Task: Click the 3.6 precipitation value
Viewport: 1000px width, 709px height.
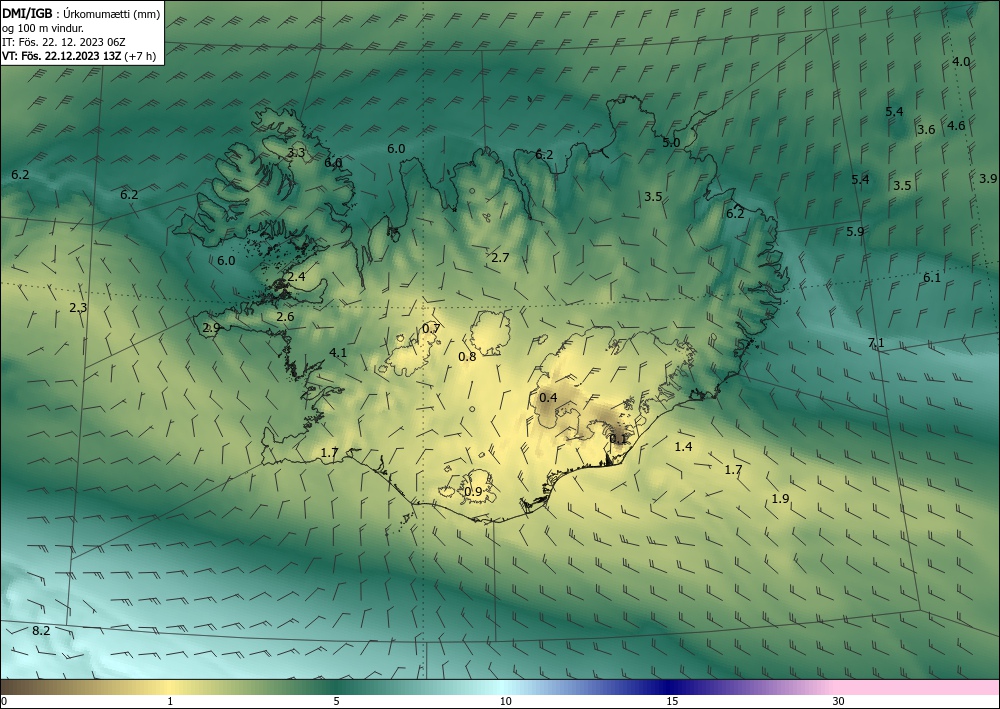Action: click(x=926, y=130)
